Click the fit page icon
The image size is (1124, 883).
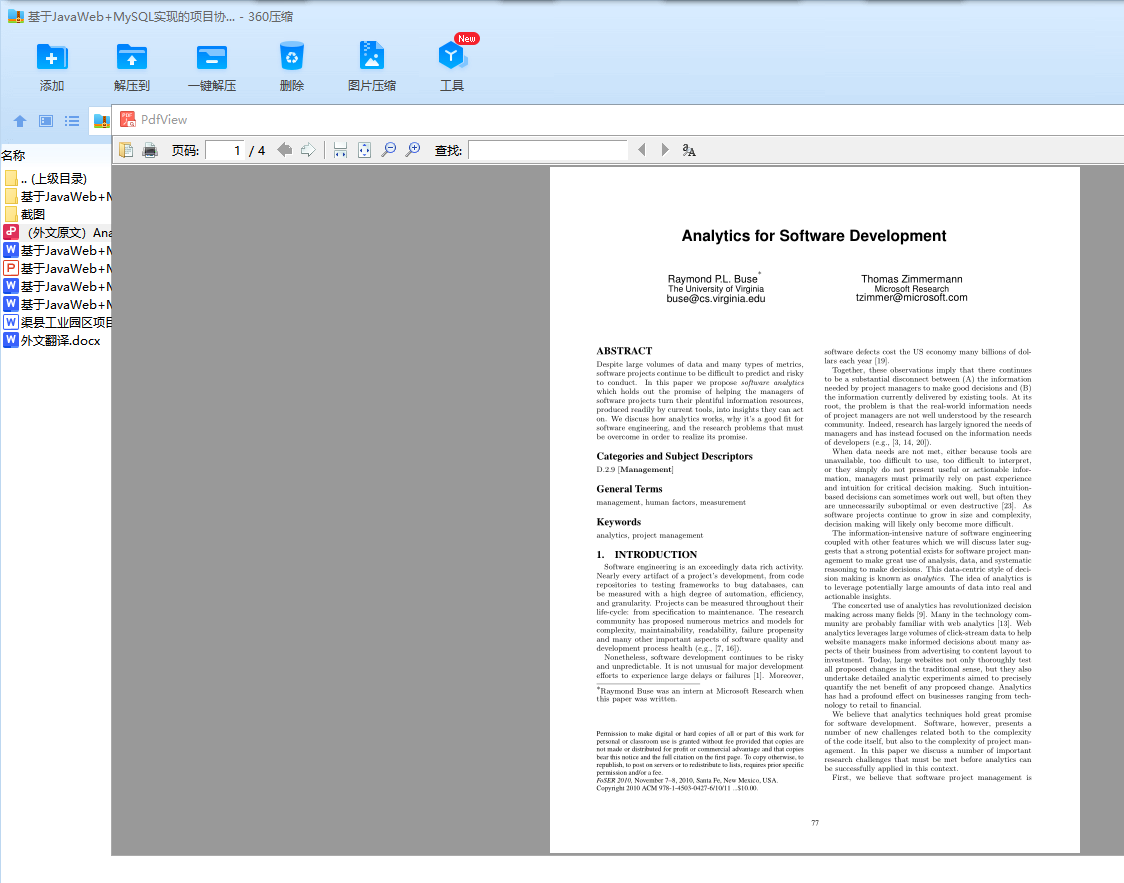tap(364, 150)
